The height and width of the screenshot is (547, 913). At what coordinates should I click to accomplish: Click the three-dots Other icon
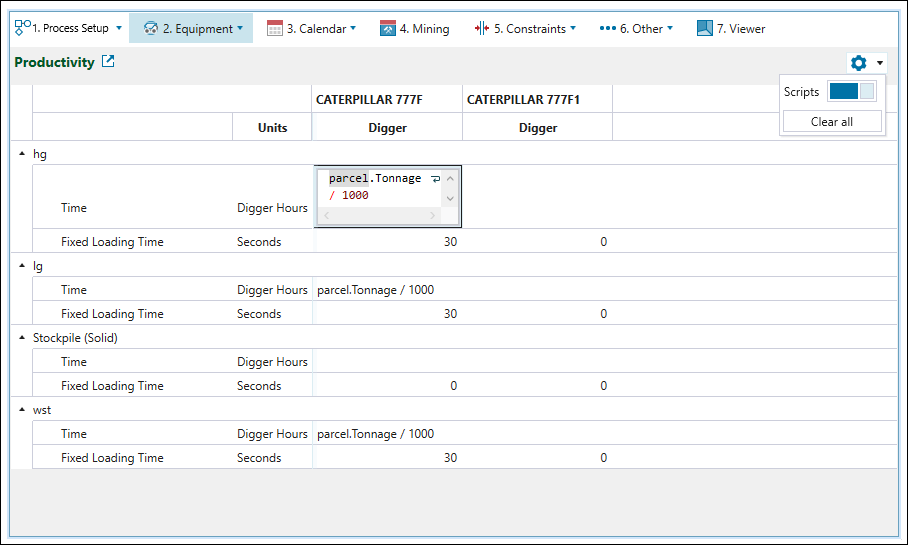pyautogui.click(x=607, y=28)
